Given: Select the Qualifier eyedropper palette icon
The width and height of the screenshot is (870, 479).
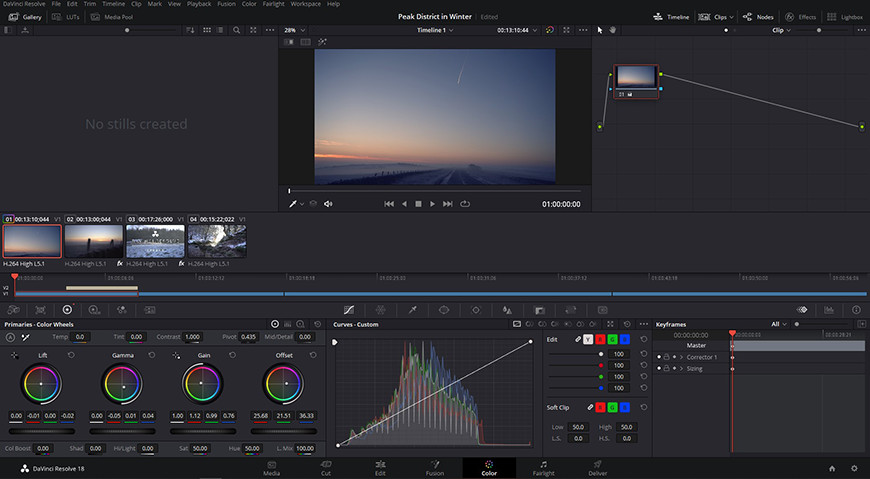Looking at the screenshot, I should click(x=412, y=310).
